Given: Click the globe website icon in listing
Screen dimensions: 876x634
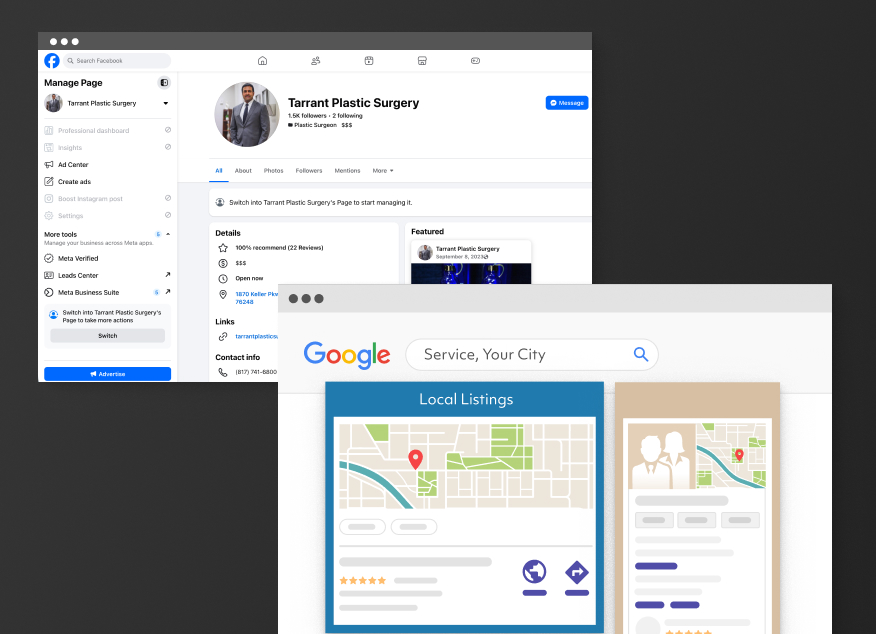Looking at the screenshot, I should click(535, 571).
